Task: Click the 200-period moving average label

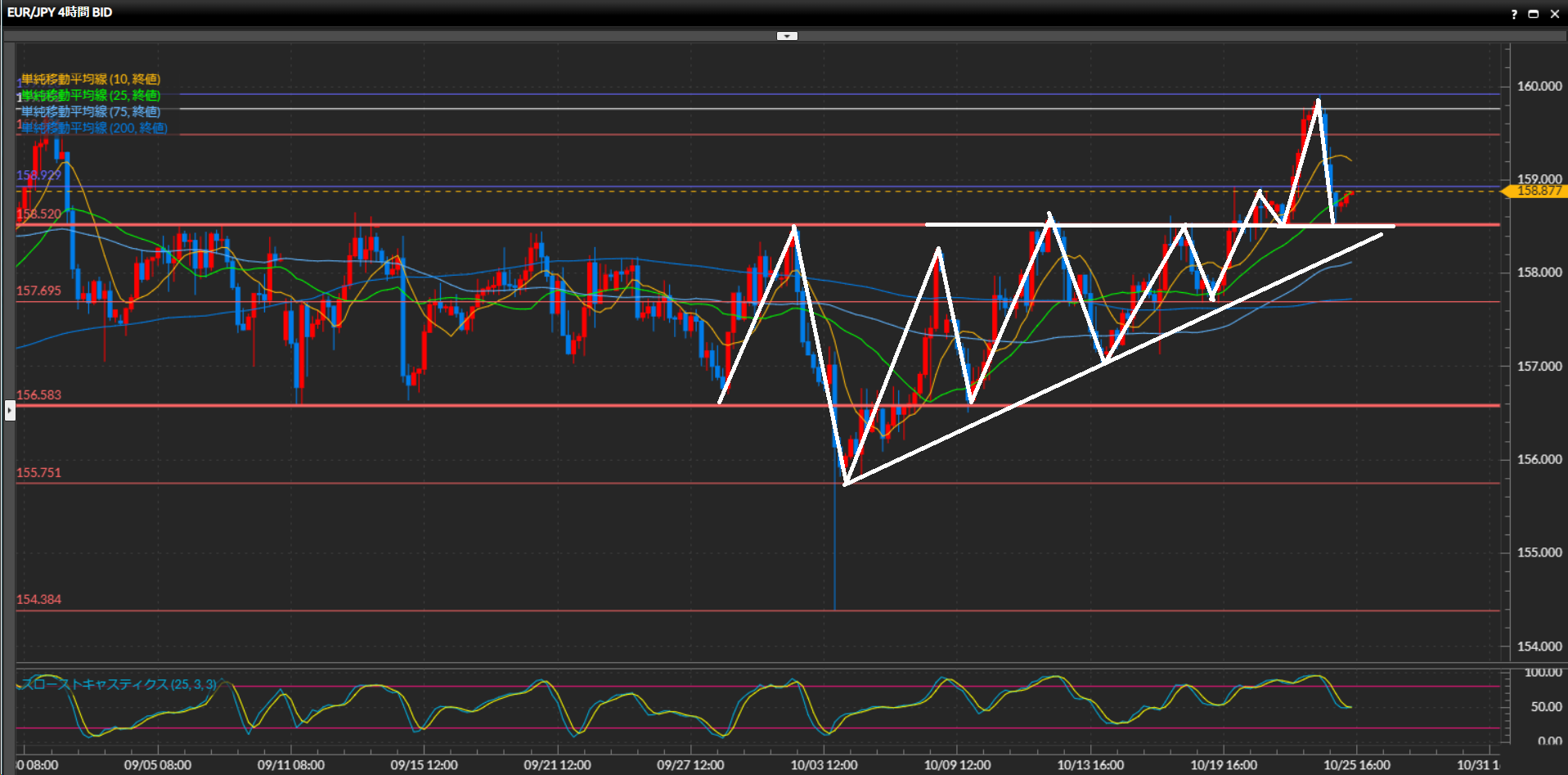Action: [94, 128]
